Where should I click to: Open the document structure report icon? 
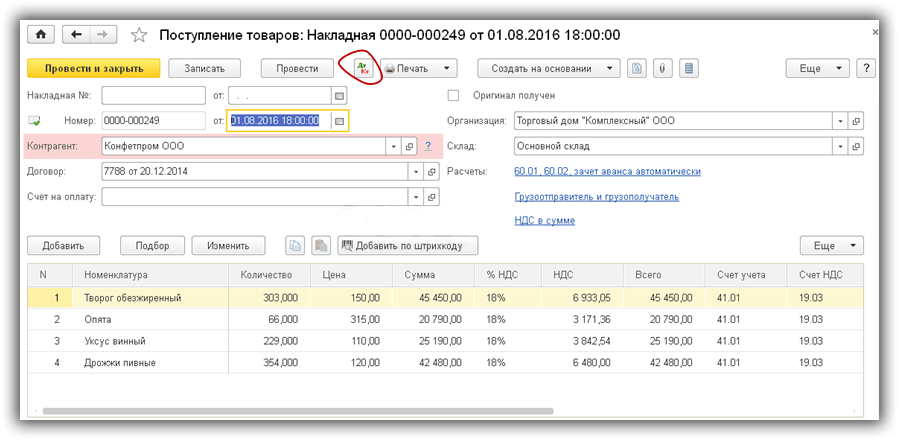click(636, 69)
